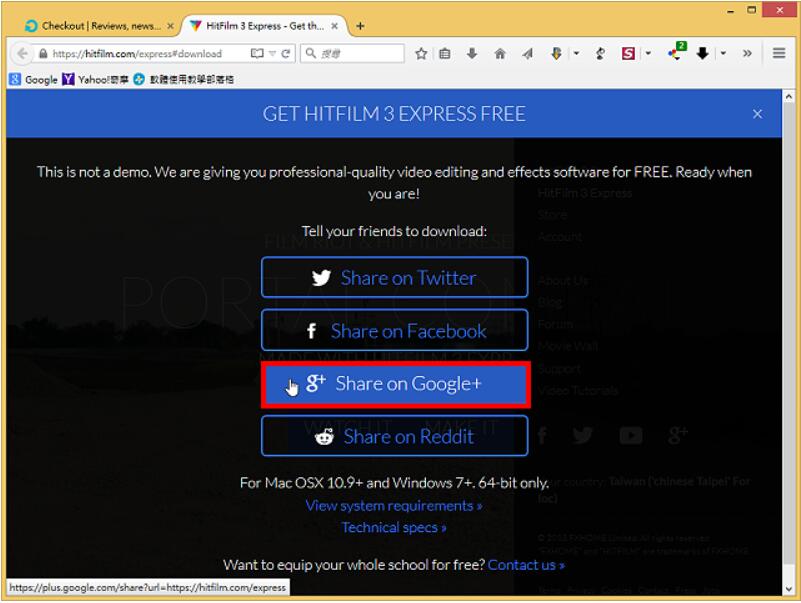The image size is (801, 603).
Task: Expand the S extension dropdown arrow
Action: (648, 53)
